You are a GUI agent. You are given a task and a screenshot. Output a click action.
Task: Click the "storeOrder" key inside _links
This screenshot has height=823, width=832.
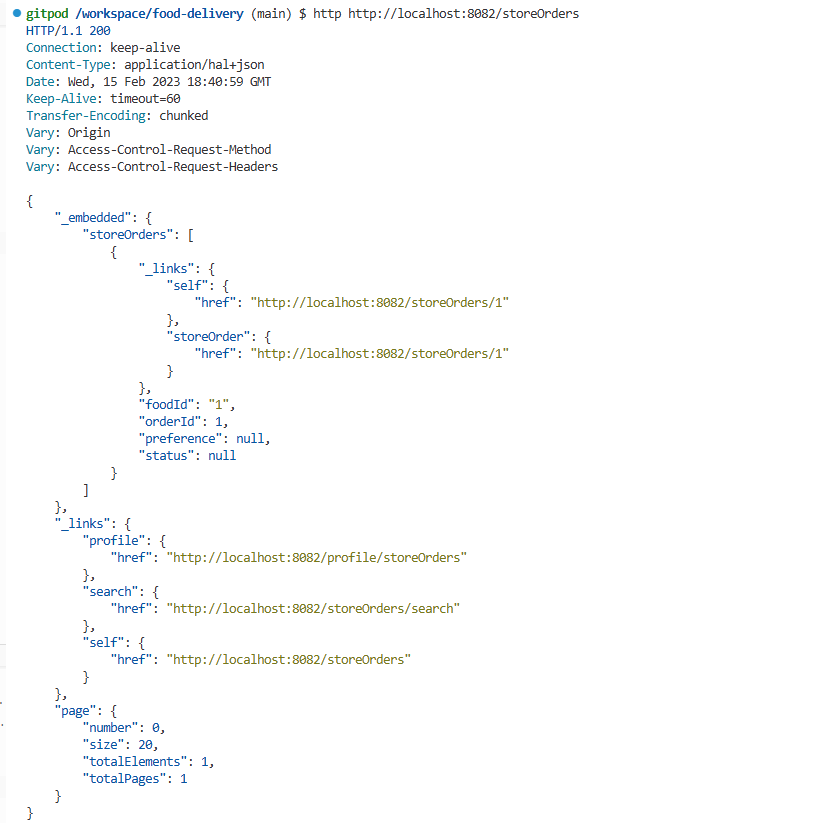208,336
